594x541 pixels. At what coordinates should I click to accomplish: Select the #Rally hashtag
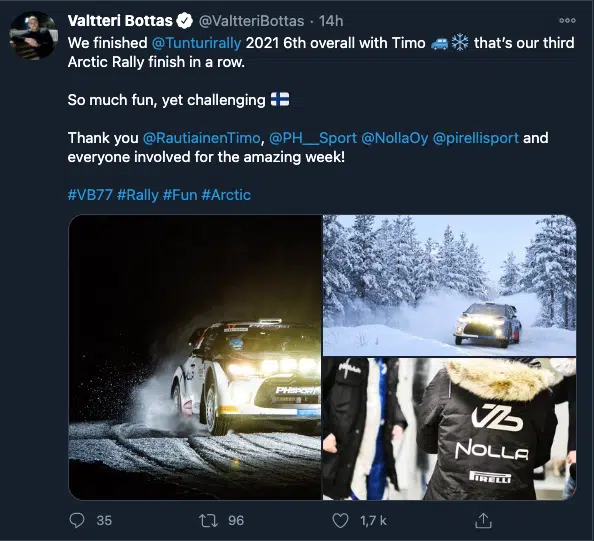coord(138,195)
